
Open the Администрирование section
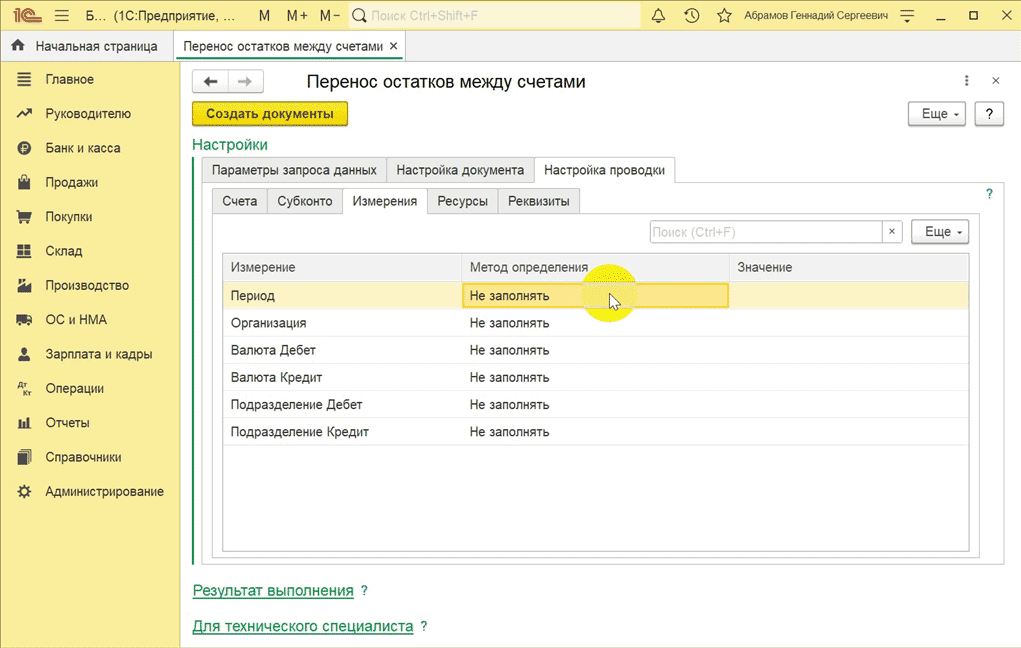coord(104,491)
